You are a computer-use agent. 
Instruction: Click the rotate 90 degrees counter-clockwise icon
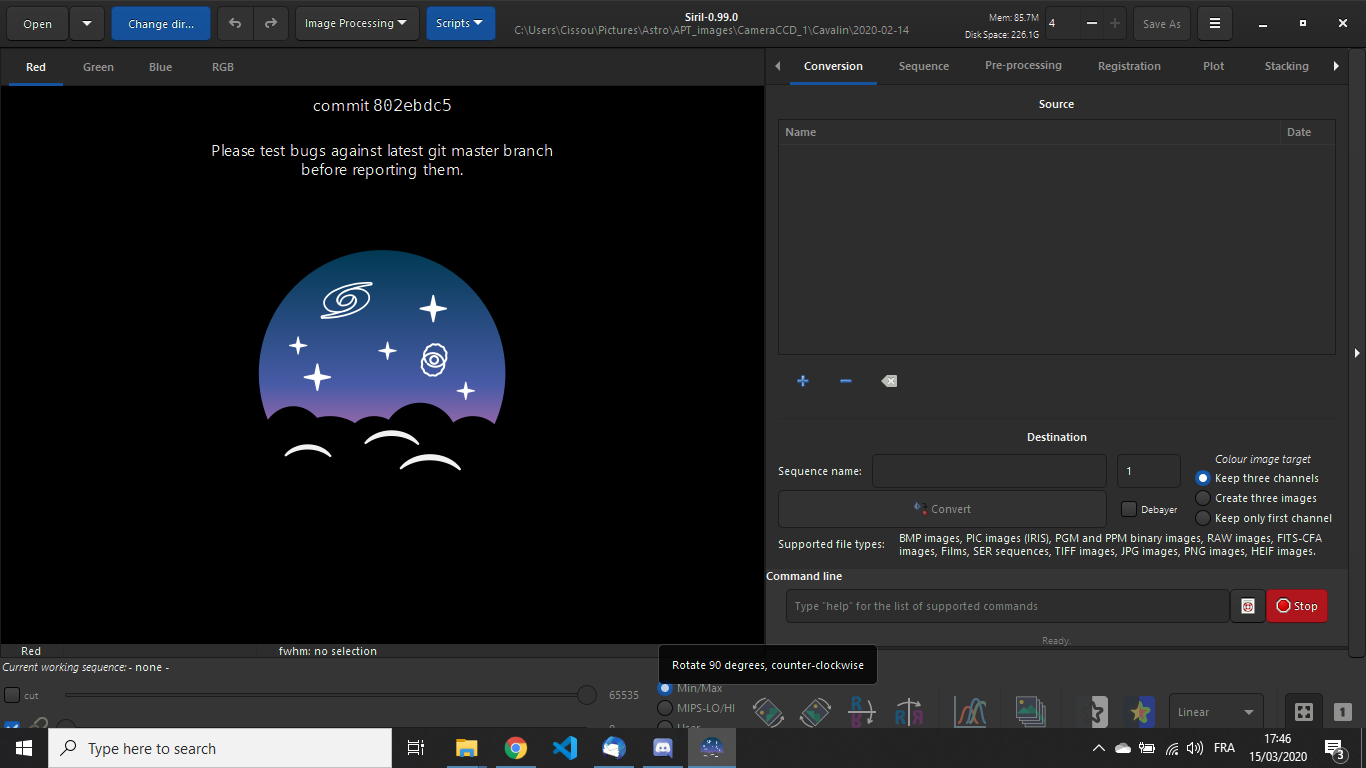[768, 711]
